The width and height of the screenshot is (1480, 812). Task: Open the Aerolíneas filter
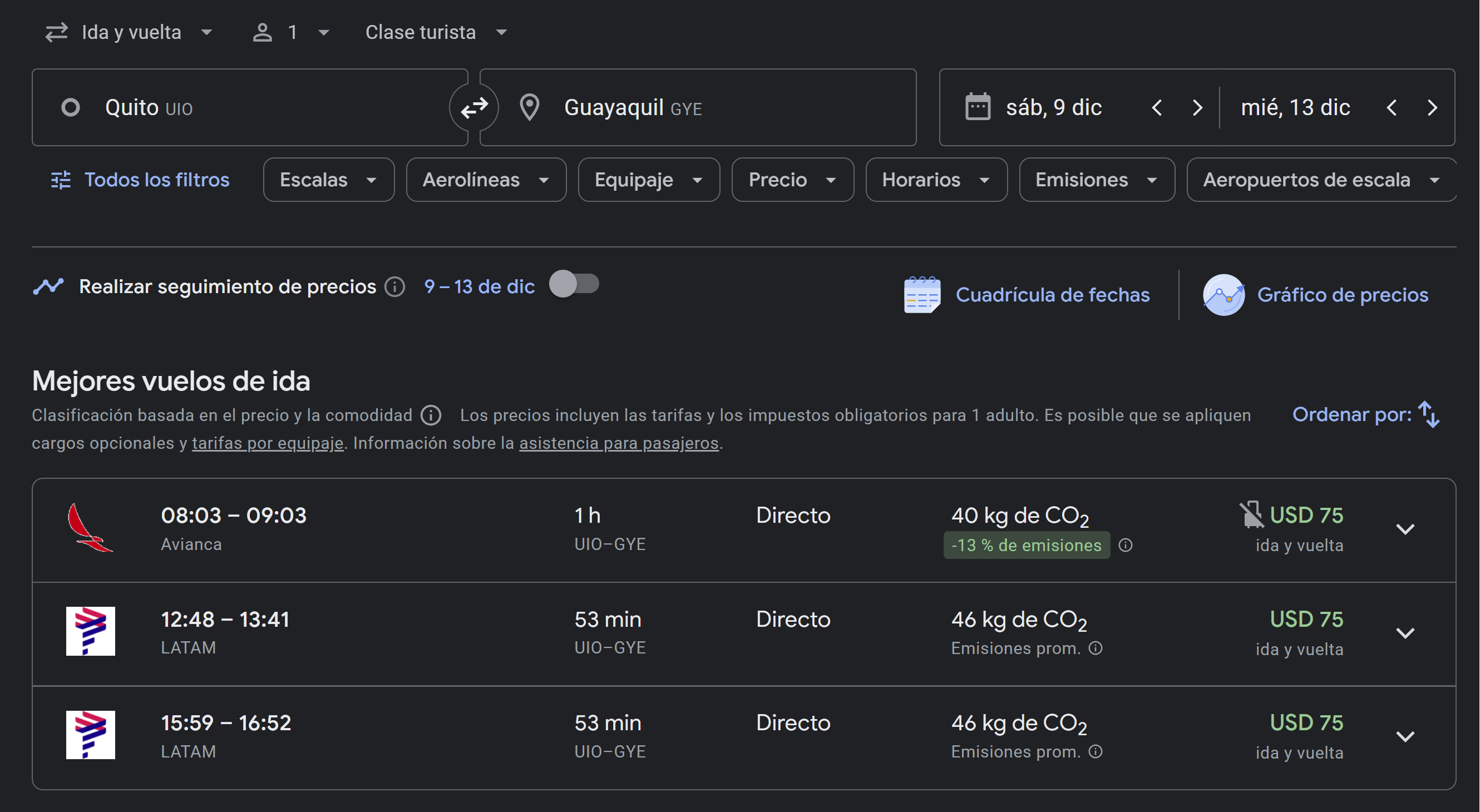486,180
